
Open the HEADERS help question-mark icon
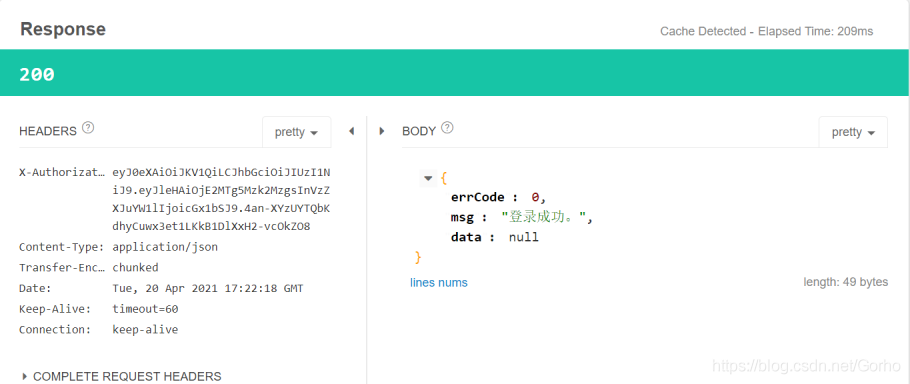click(x=88, y=128)
